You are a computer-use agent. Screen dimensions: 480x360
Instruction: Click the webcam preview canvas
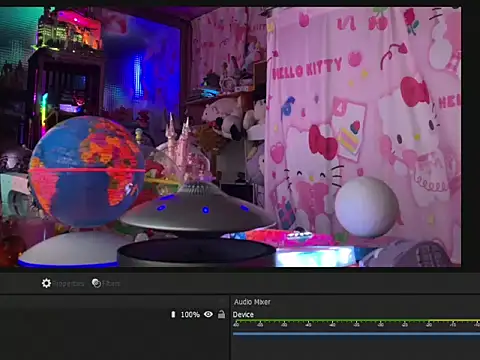click(230, 137)
